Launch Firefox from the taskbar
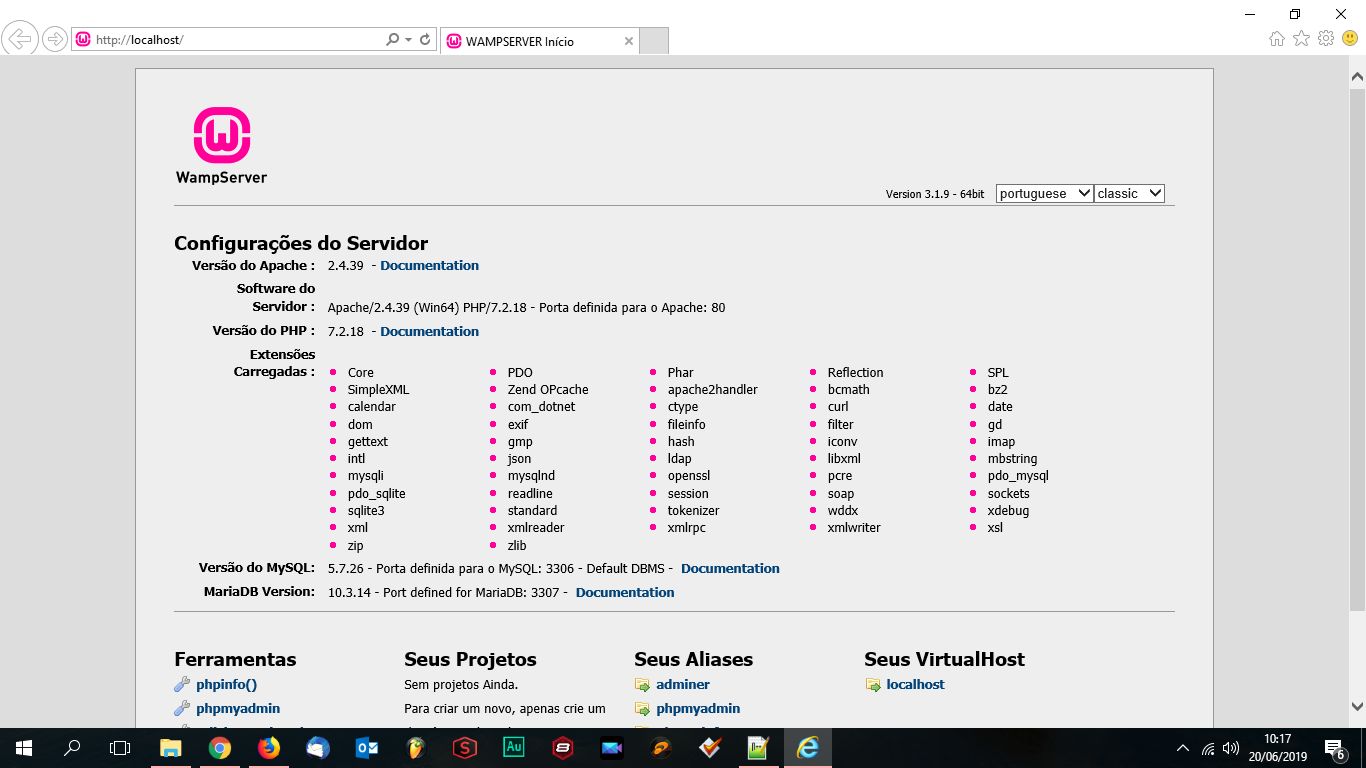 click(269, 748)
